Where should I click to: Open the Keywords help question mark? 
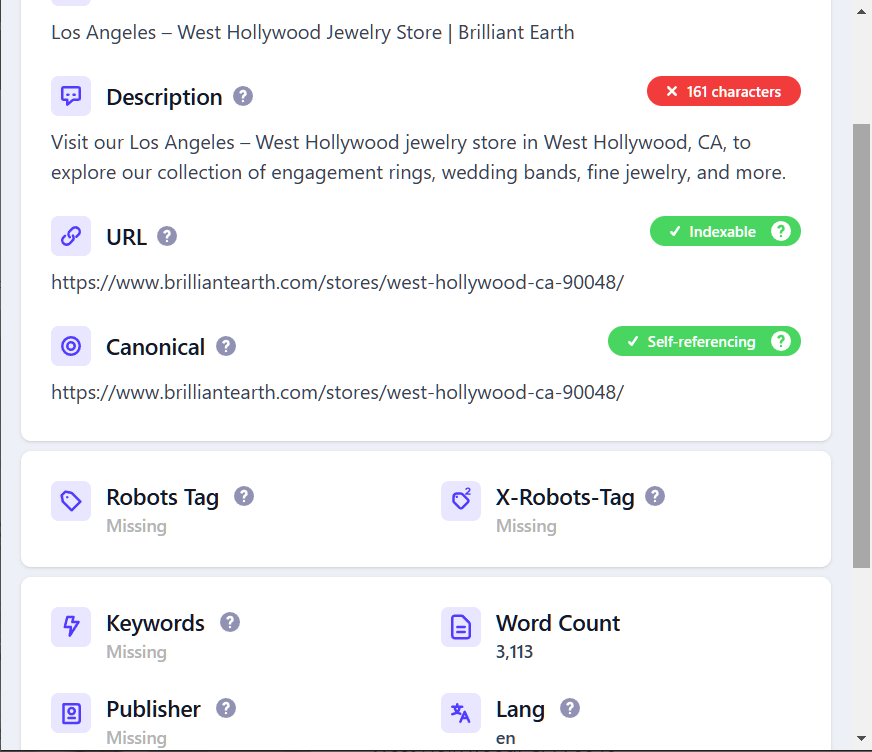[x=228, y=622]
